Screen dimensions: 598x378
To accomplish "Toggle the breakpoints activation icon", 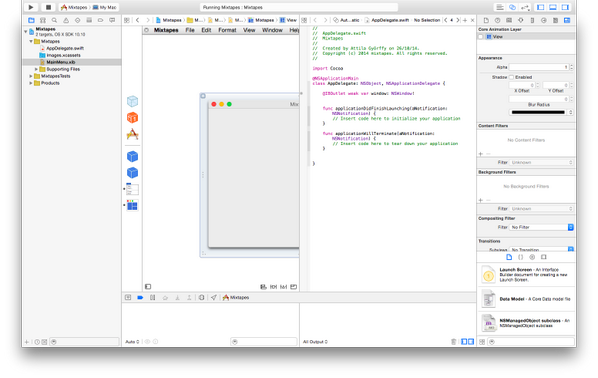I will pyautogui.click(x=140, y=298).
